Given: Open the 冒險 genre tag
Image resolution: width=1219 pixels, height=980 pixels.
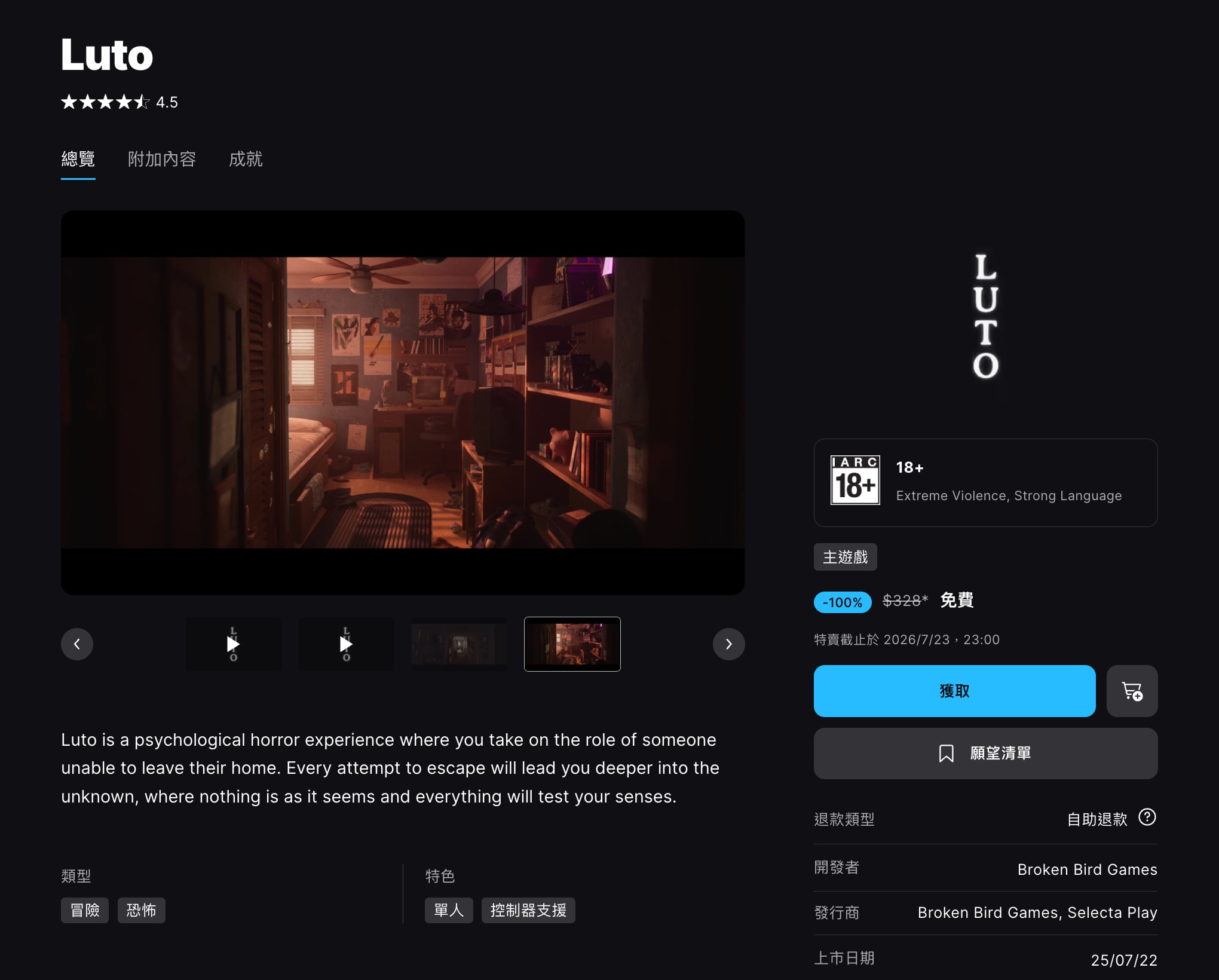Looking at the screenshot, I should click(85, 910).
